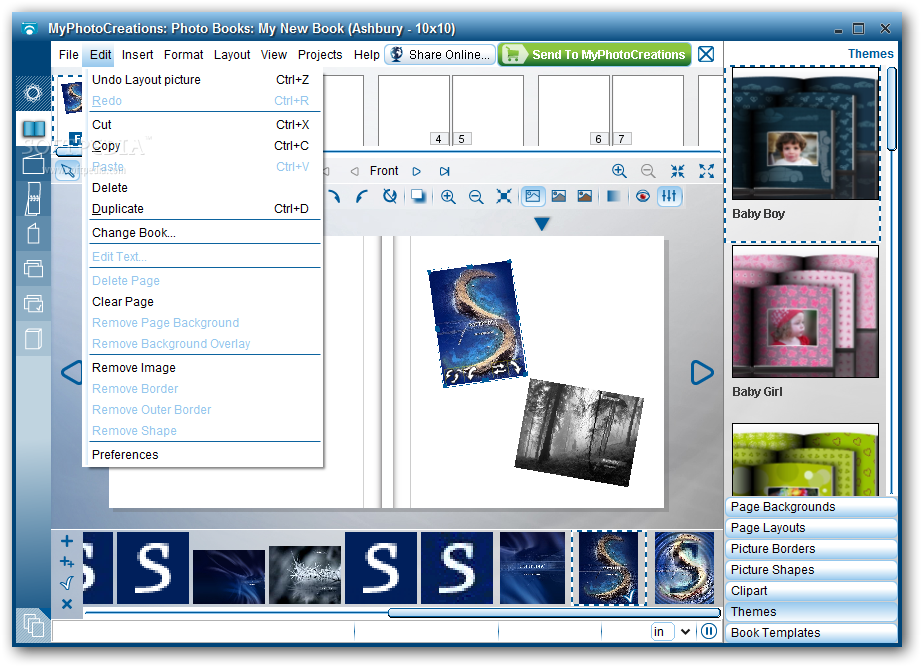Click the drop shadow icon
The width and height of the screenshot is (922, 667).
pos(418,196)
